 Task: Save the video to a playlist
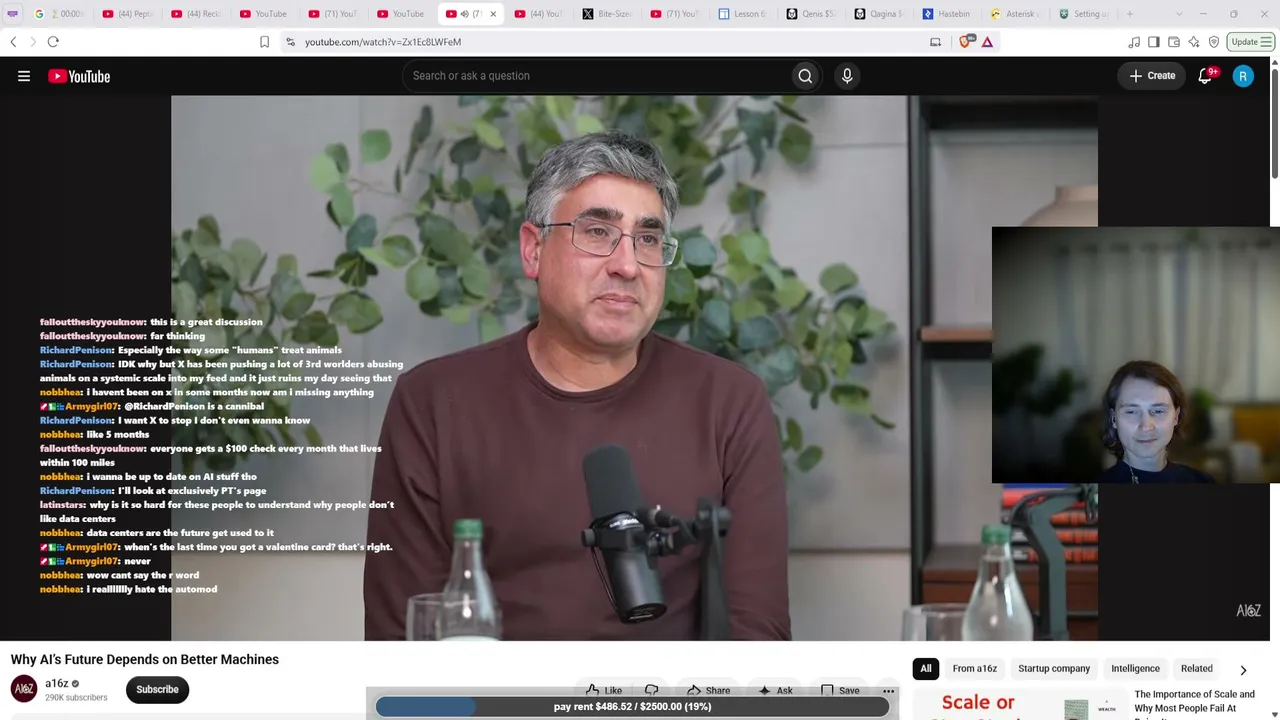pyautogui.click(x=840, y=690)
